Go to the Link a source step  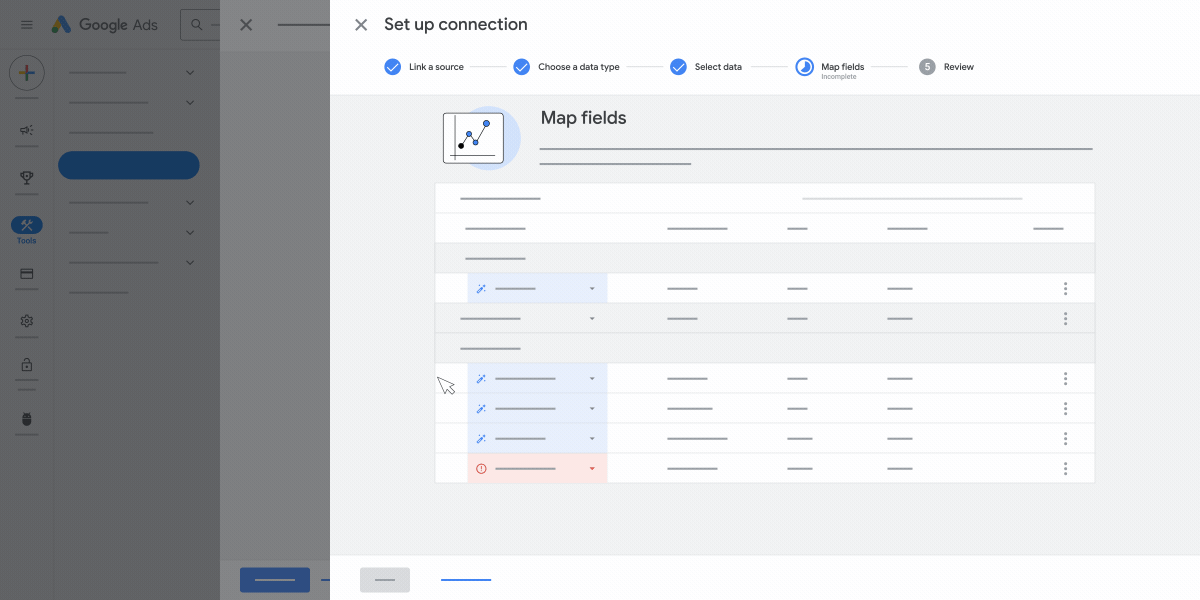click(424, 67)
